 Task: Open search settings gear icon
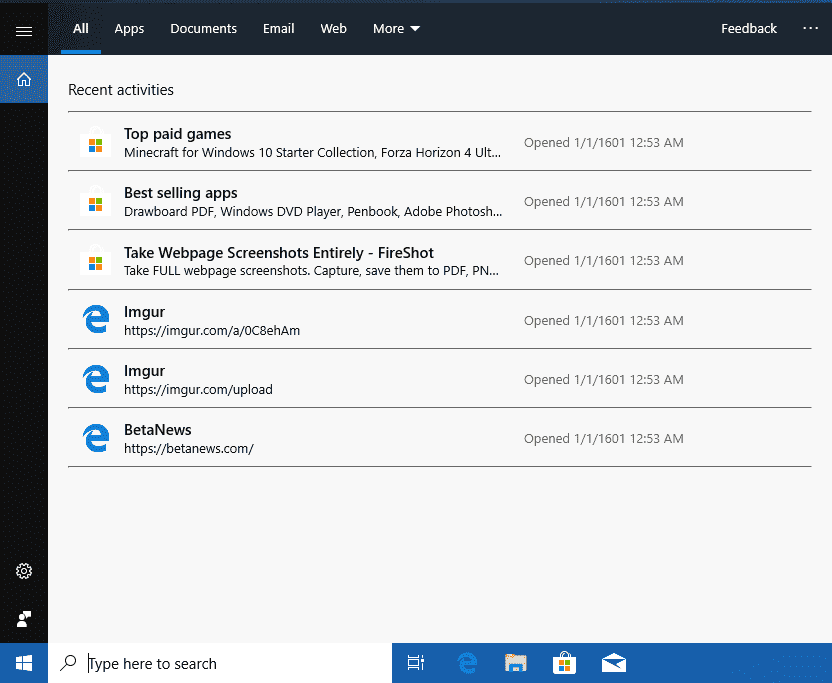tap(24, 571)
